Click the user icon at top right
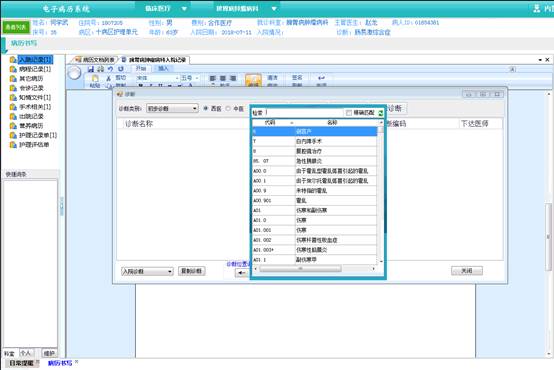This screenshot has width=554, height=370. tap(537, 8)
